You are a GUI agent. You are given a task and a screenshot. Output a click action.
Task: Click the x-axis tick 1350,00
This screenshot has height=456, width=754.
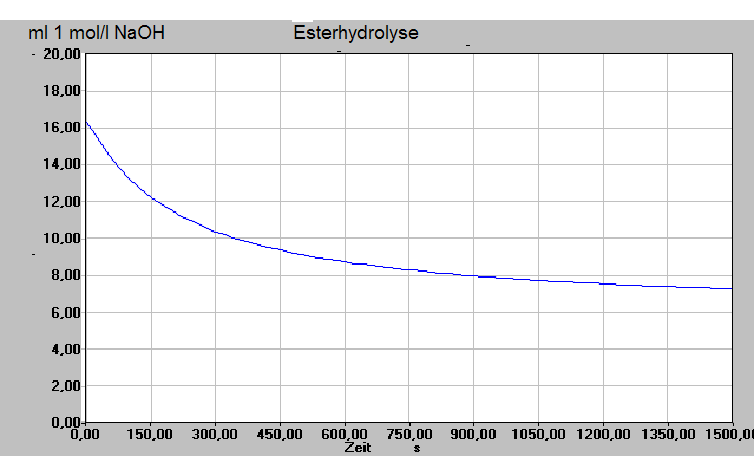pos(667,434)
